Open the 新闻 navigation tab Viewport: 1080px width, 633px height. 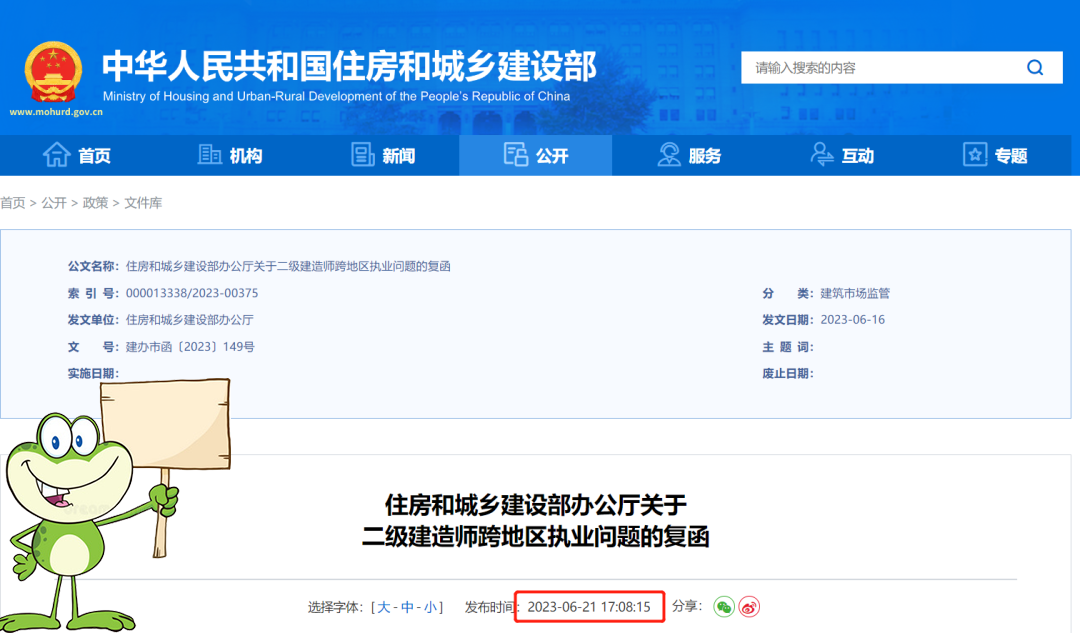click(383, 155)
